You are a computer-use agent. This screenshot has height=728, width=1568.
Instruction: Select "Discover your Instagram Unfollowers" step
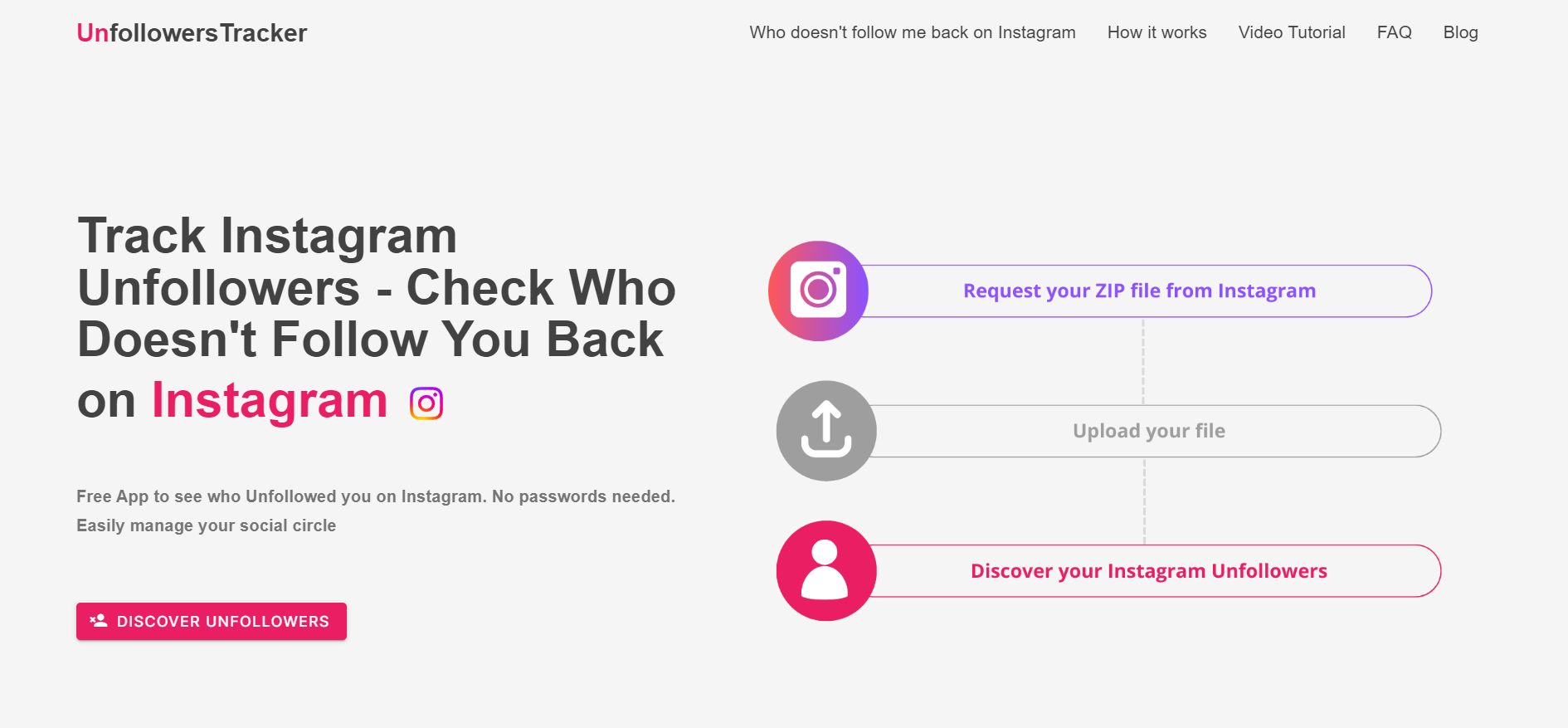pos(1148,571)
